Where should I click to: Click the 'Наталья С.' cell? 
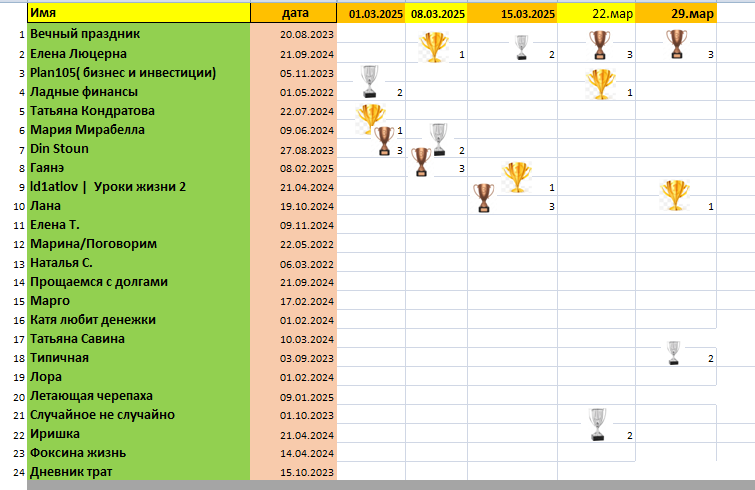coord(139,263)
